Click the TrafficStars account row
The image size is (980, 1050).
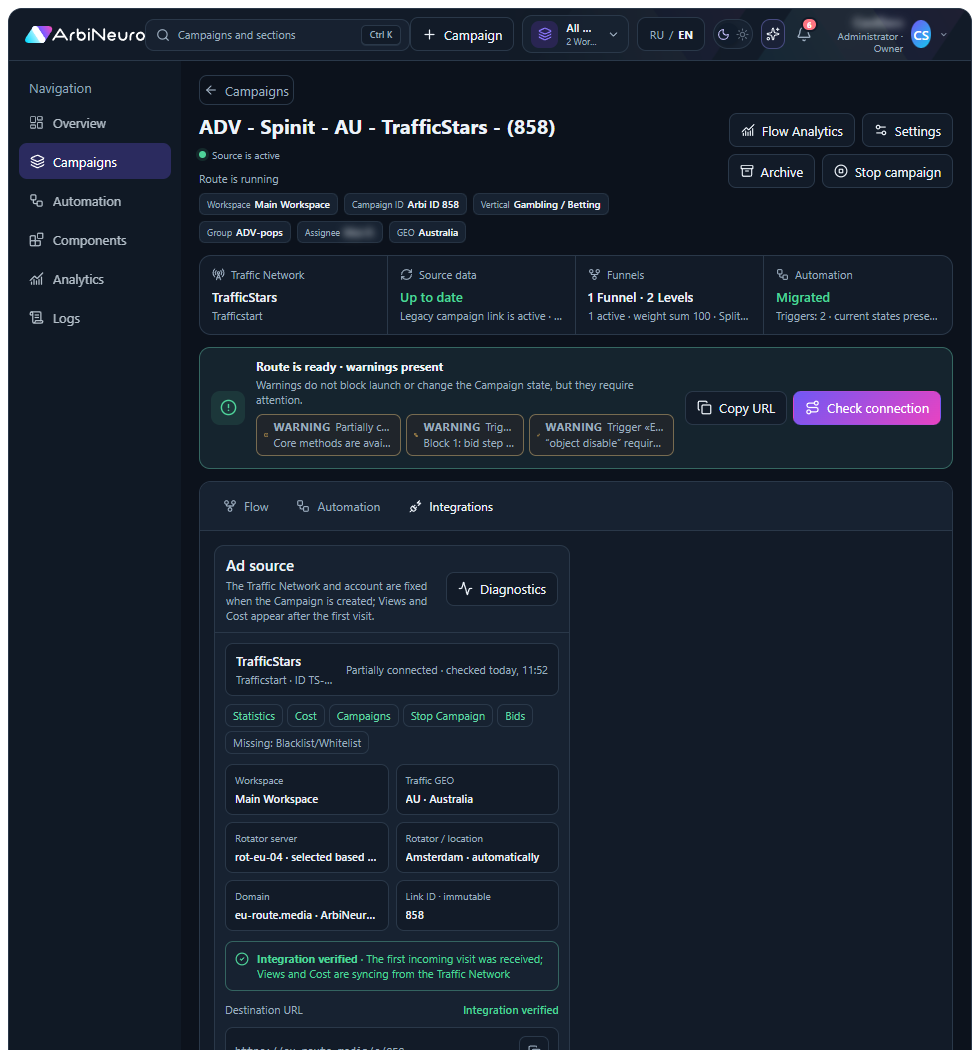coord(392,670)
